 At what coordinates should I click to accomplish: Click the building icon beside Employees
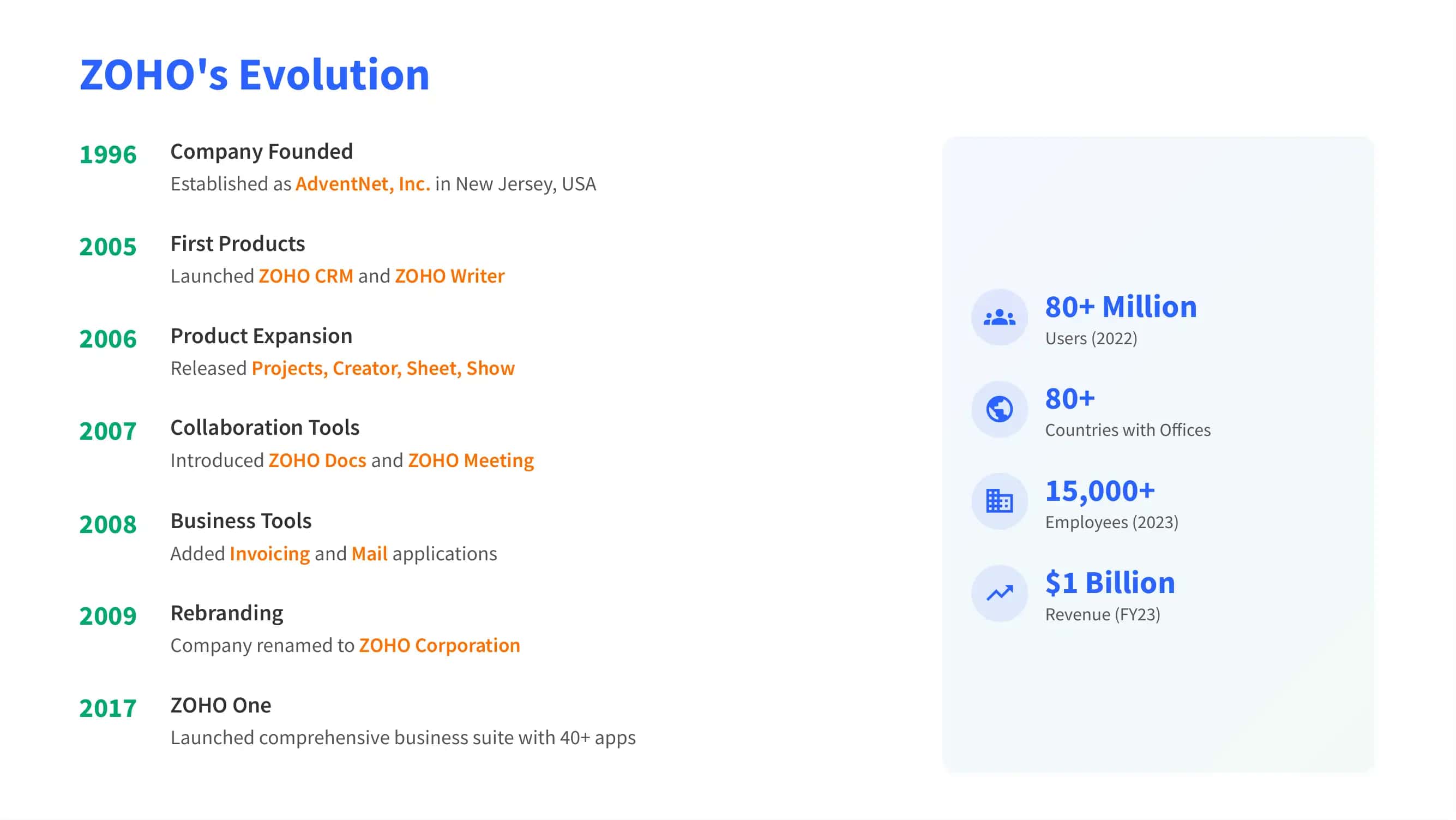1000,501
